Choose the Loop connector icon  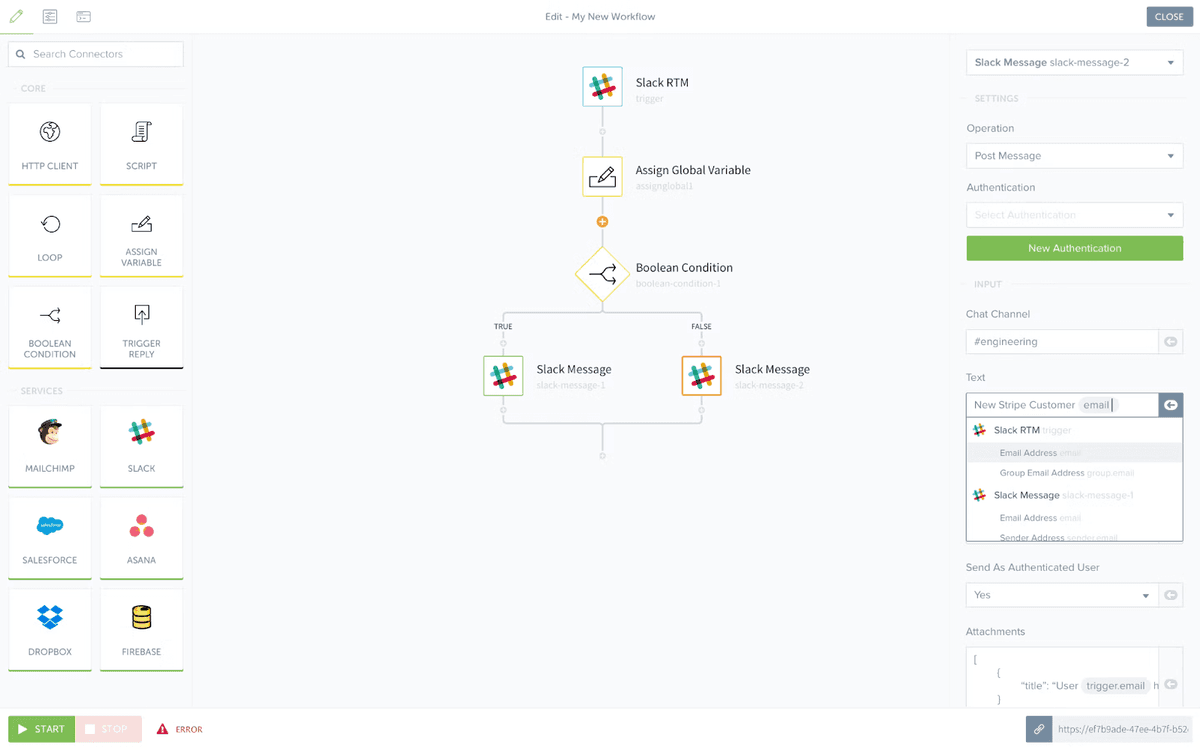(50, 224)
